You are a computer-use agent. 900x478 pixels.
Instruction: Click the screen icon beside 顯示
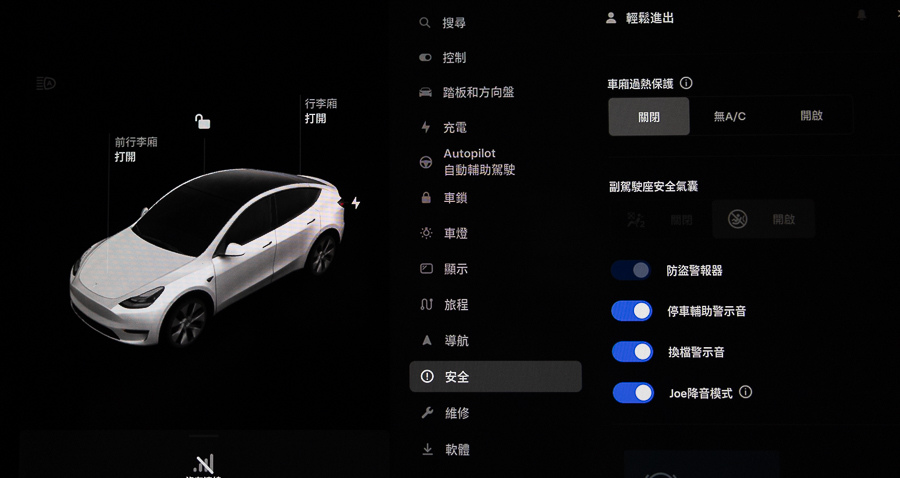coord(426,269)
